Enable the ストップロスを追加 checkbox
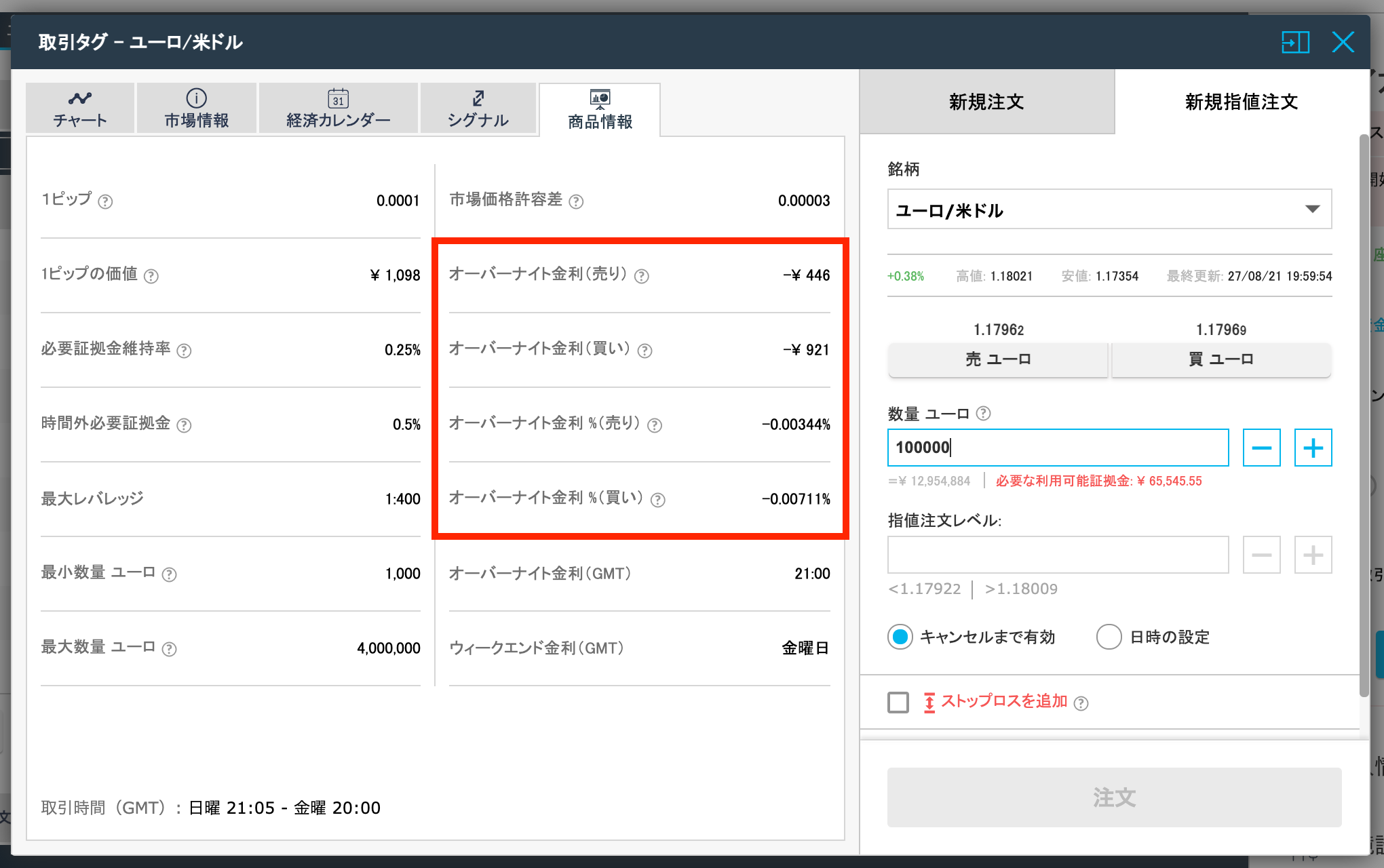 point(898,703)
